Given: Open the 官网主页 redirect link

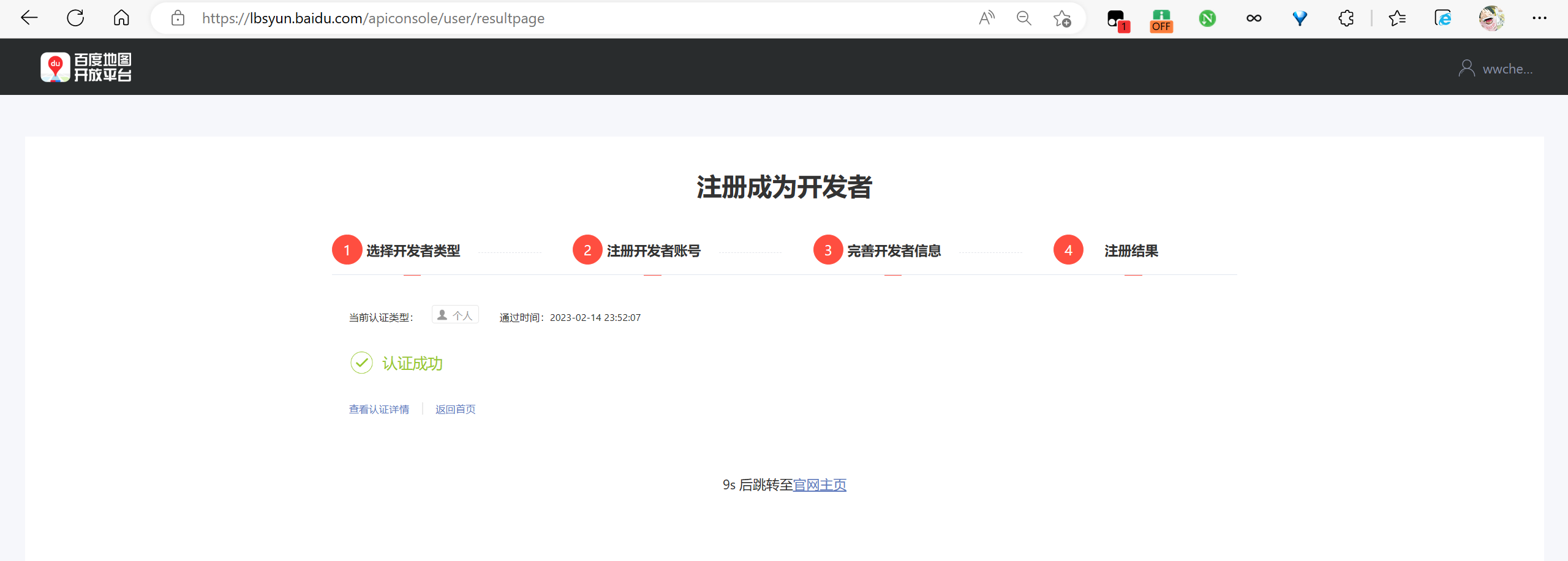Looking at the screenshot, I should [x=820, y=484].
